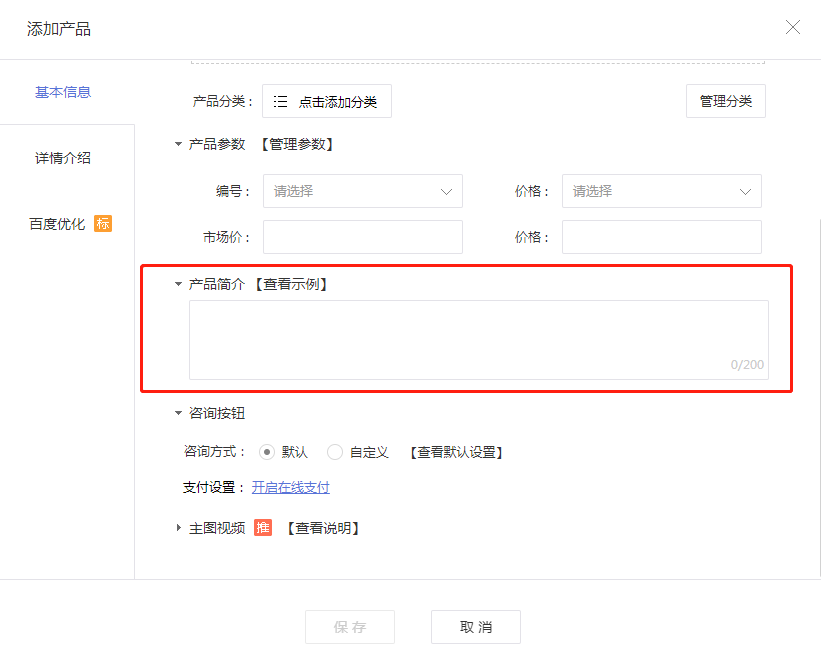Click the 价格 text input field
Viewport: 821px width, 659px height.
coord(662,237)
